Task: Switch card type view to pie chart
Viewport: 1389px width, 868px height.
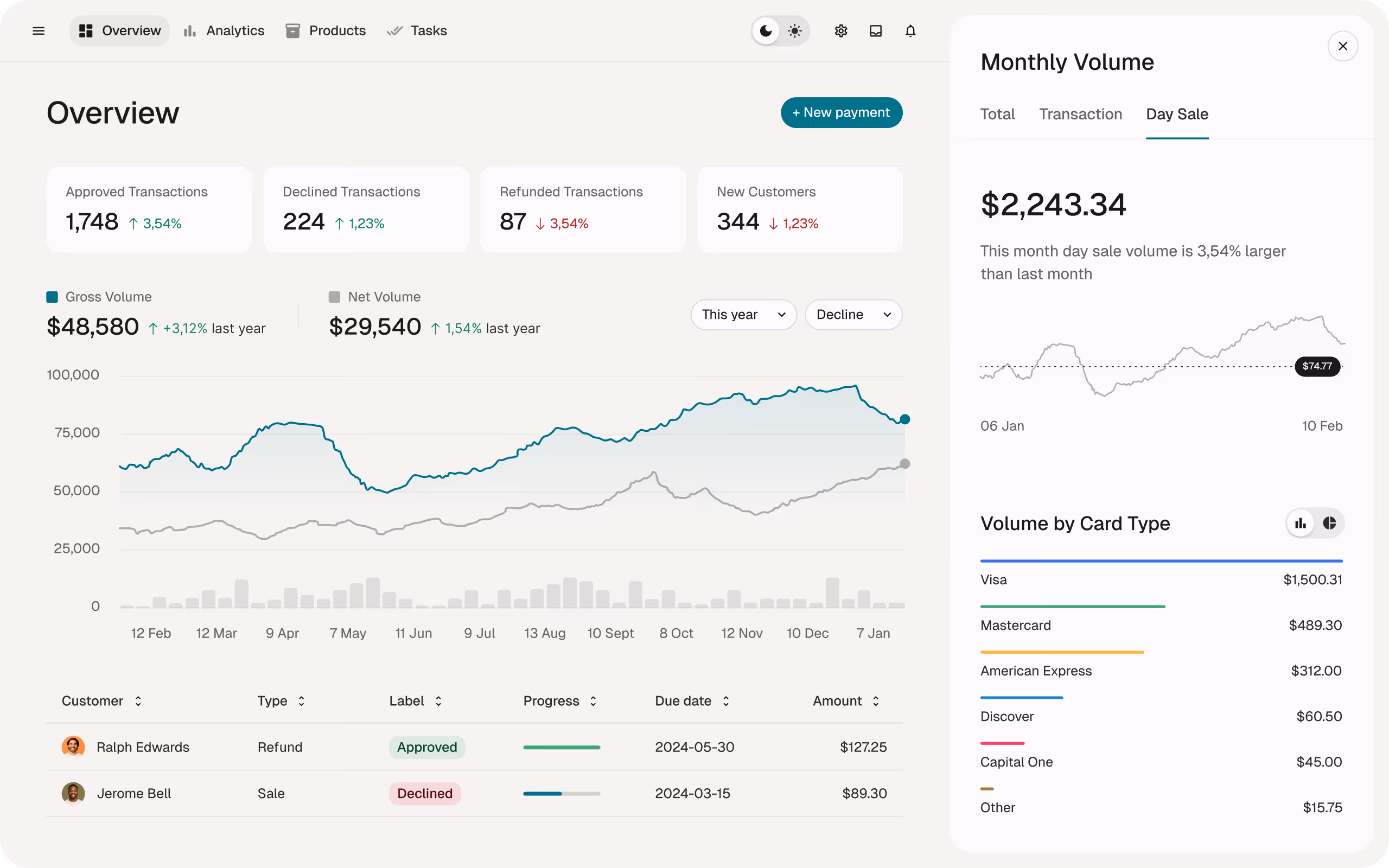Action: point(1329,523)
